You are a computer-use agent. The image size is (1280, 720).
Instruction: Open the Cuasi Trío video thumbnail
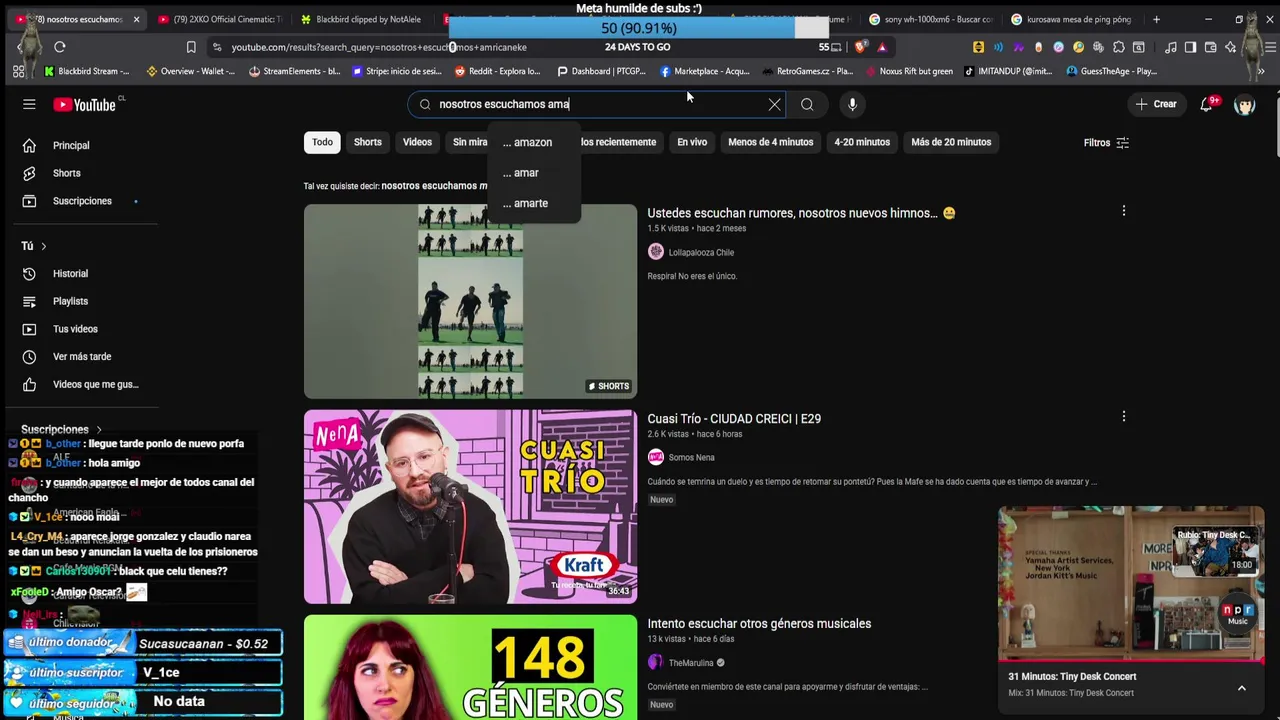[x=470, y=506]
